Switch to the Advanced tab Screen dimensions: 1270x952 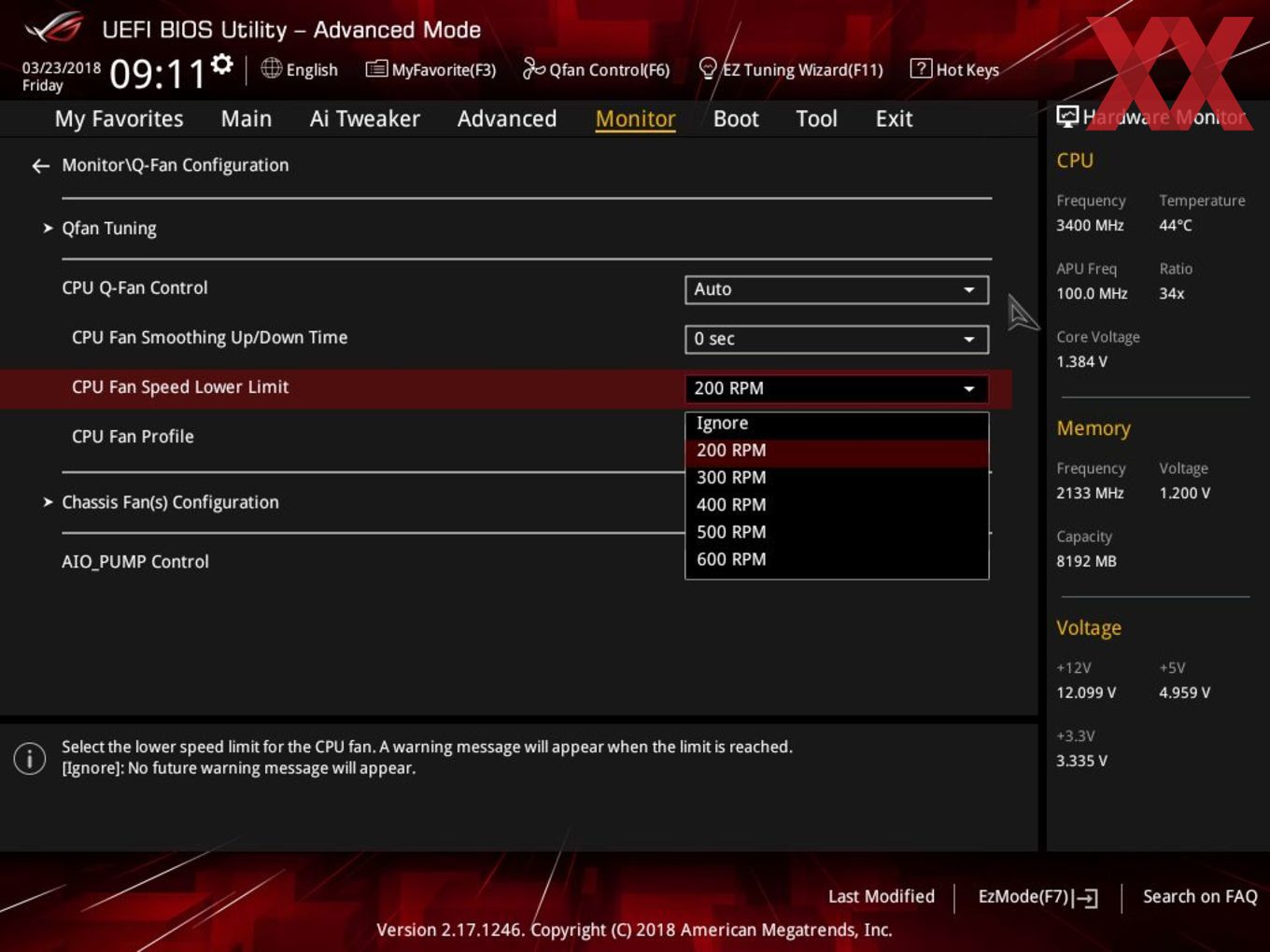(507, 119)
